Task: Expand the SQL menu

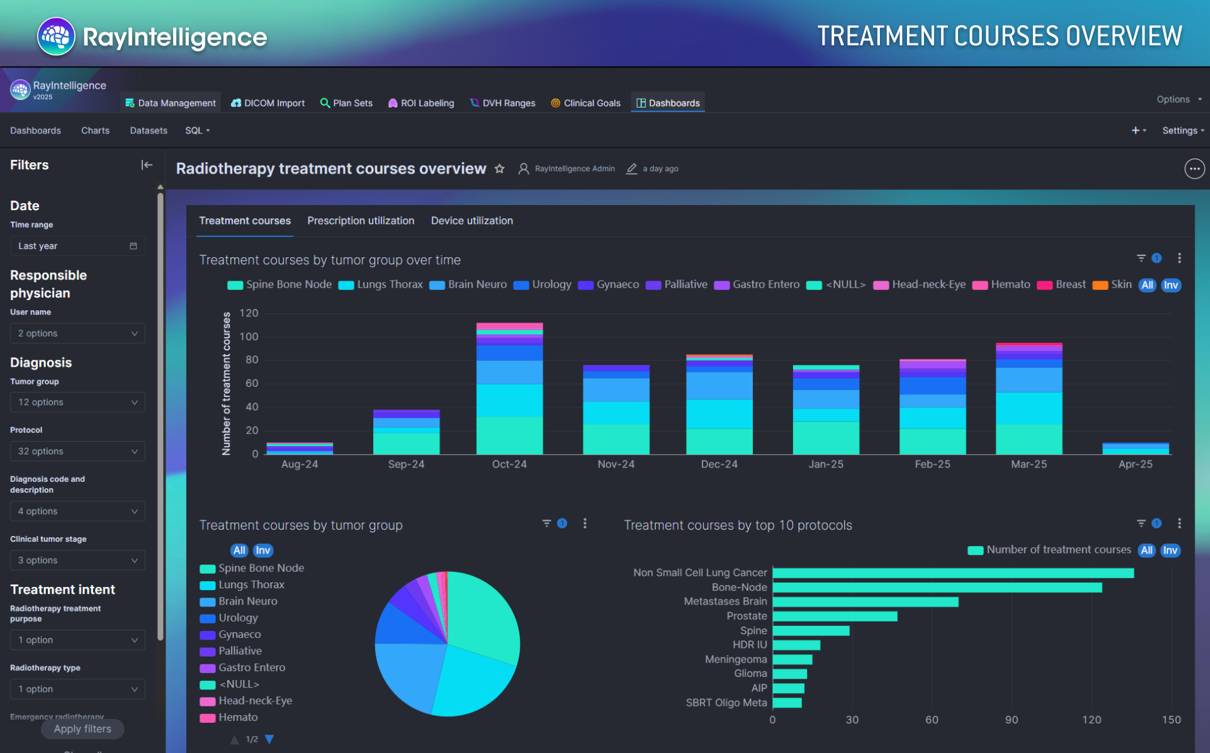Action: point(197,131)
